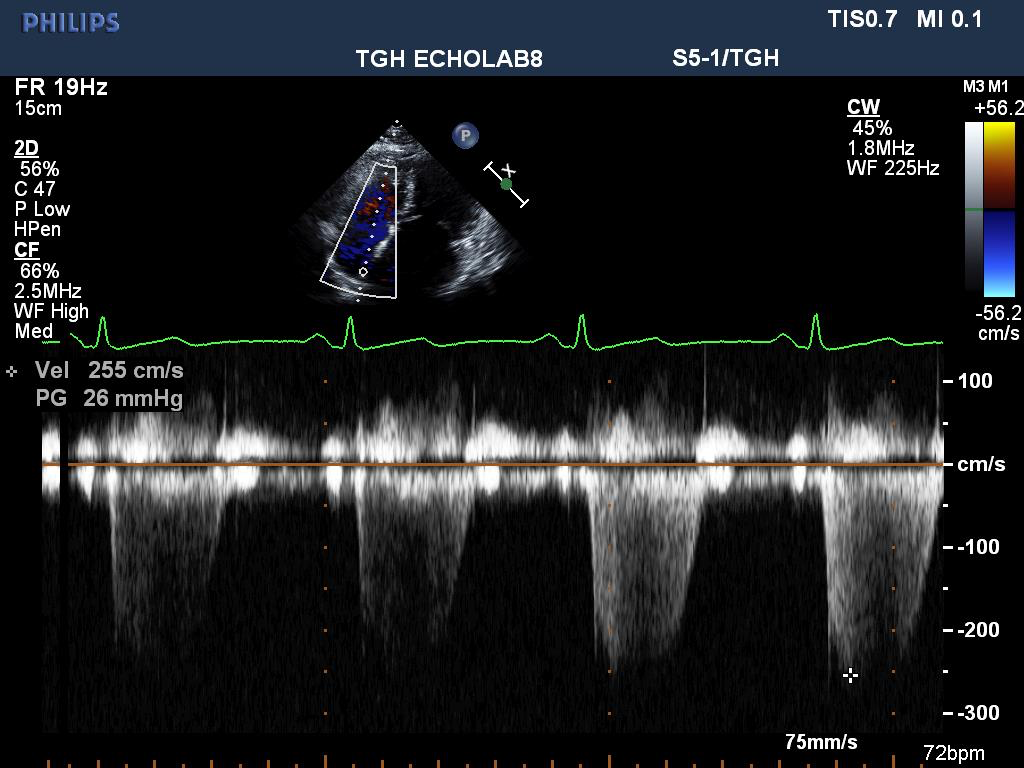Screen dimensions: 1024x768
Task: Select the underlined 2D mode label
Action: tap(26, 148)
